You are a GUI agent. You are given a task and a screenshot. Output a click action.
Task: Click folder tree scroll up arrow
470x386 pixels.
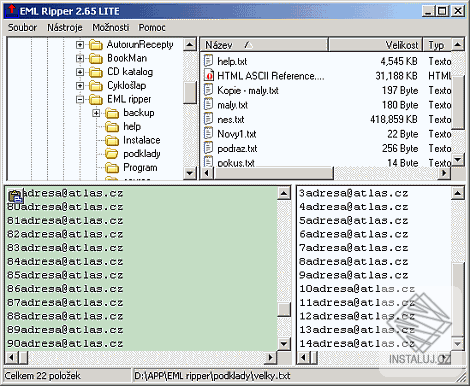click(x=190, y=44)
